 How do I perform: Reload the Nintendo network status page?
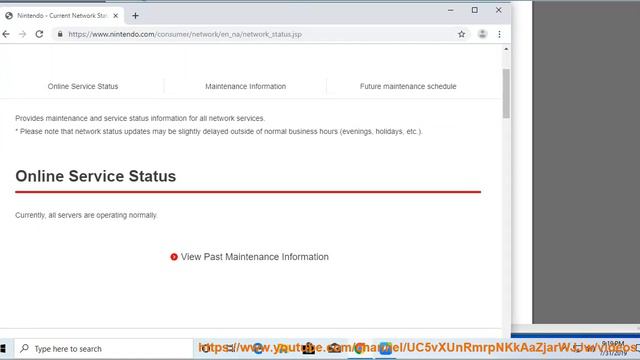[x=39, y=34]
